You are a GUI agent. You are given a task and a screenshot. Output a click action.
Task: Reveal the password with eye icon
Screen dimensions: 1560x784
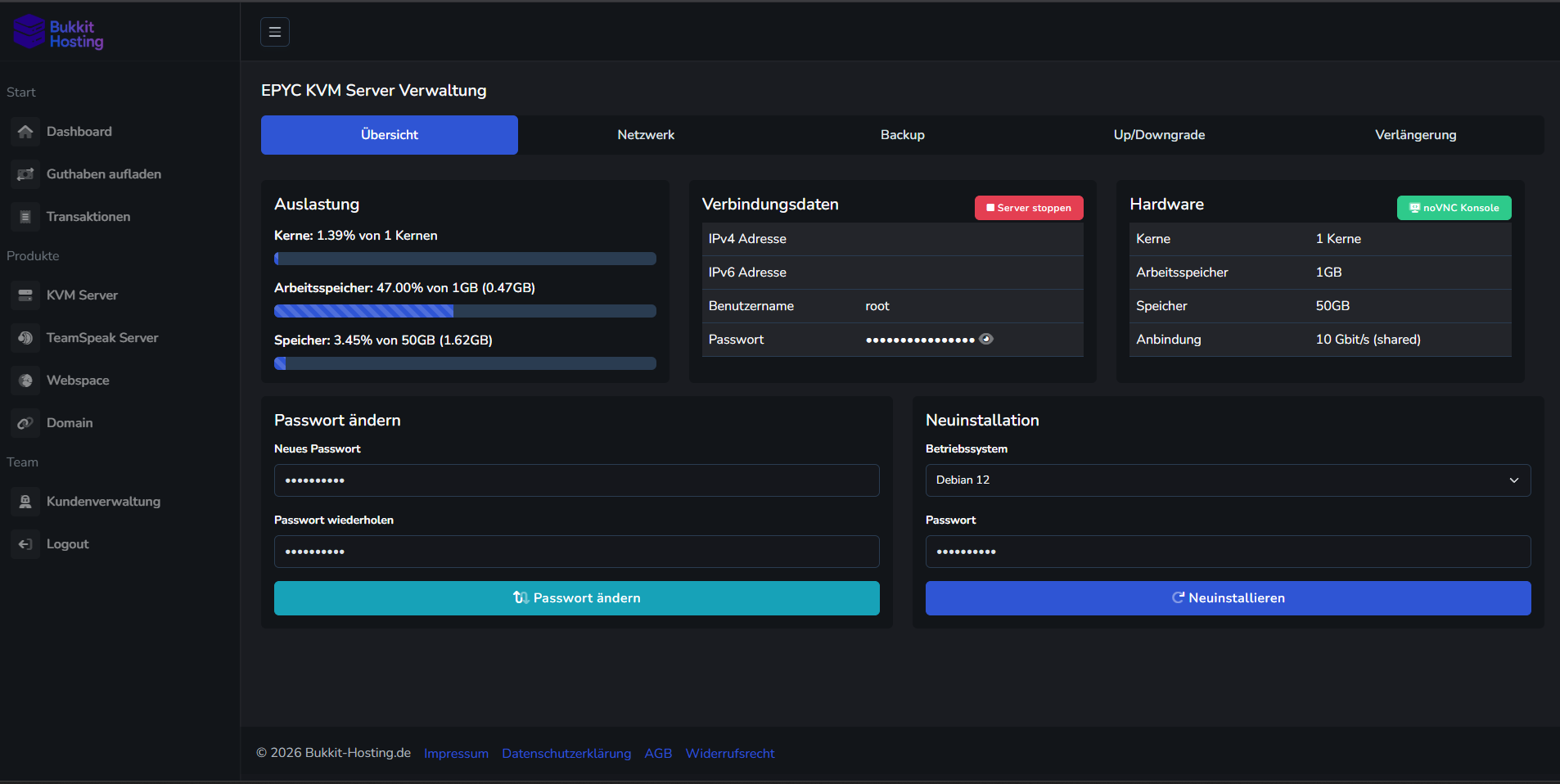(986, 339)
